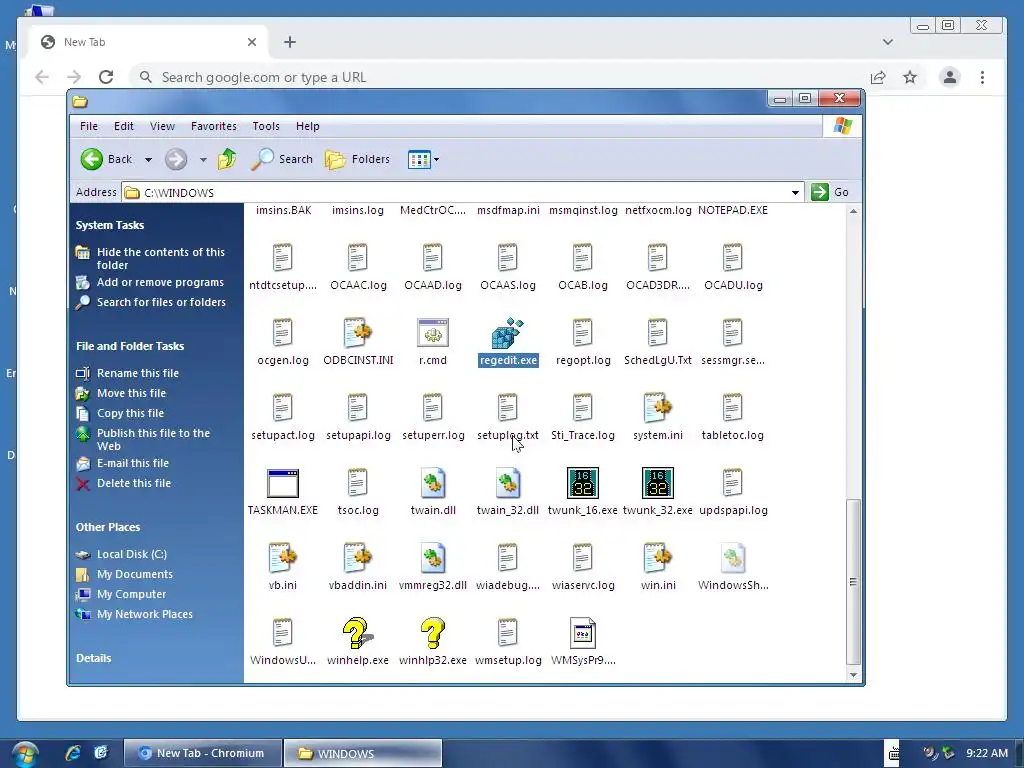
Task: Reload the page in Chromium
Action: (106, 77)
